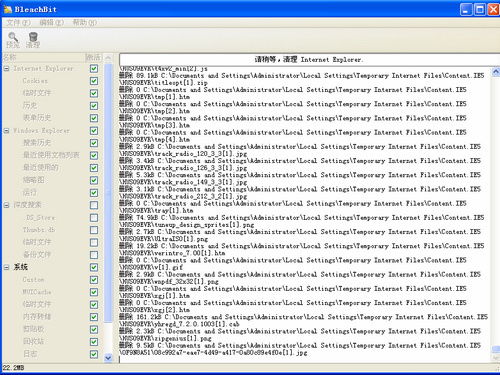Click the log pane scrollbar up arrow
The width and height of the screenshot is (500, 375).
coord(496,71)
